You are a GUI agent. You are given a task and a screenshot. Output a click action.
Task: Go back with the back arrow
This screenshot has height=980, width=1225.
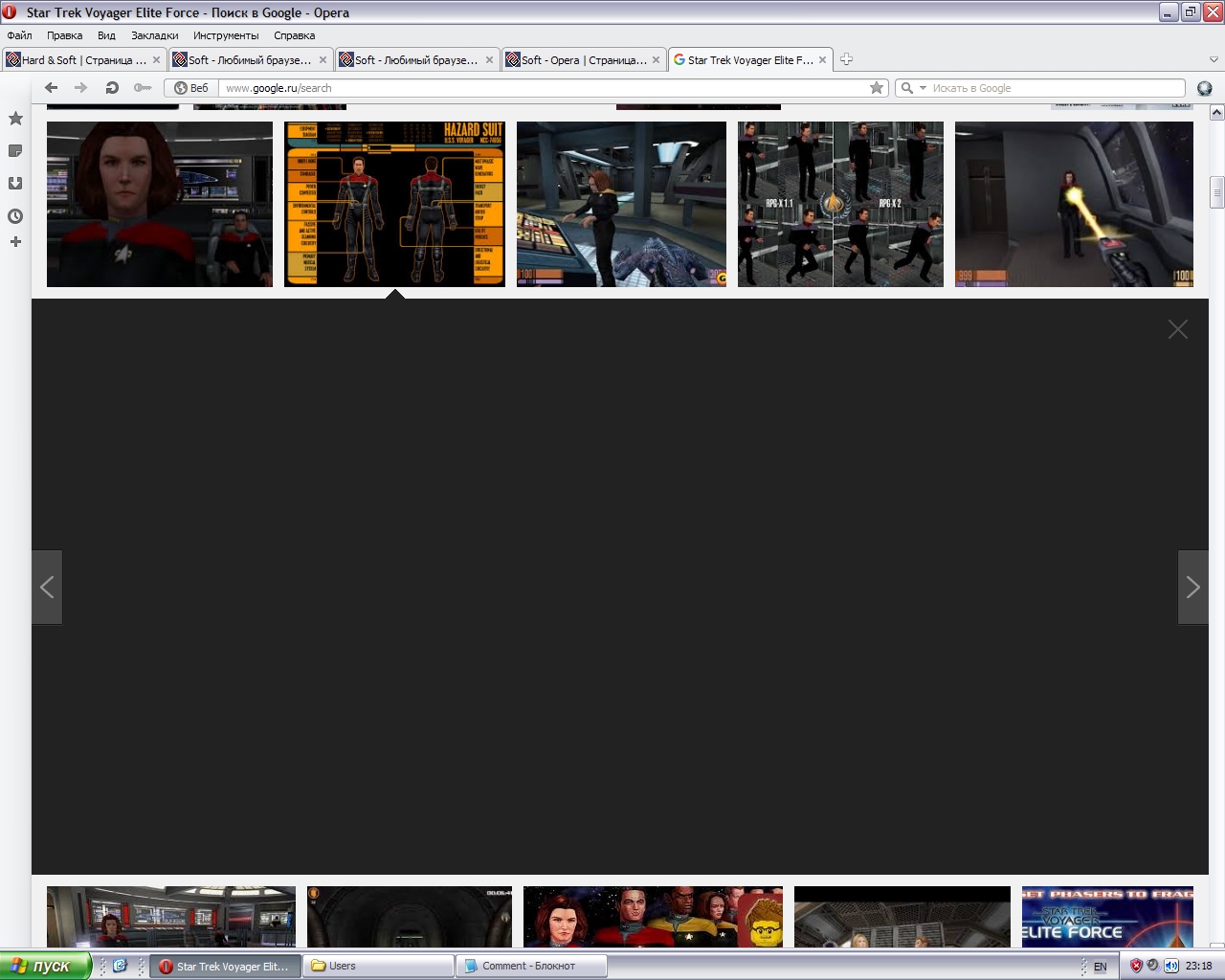[x=52, y=88]
